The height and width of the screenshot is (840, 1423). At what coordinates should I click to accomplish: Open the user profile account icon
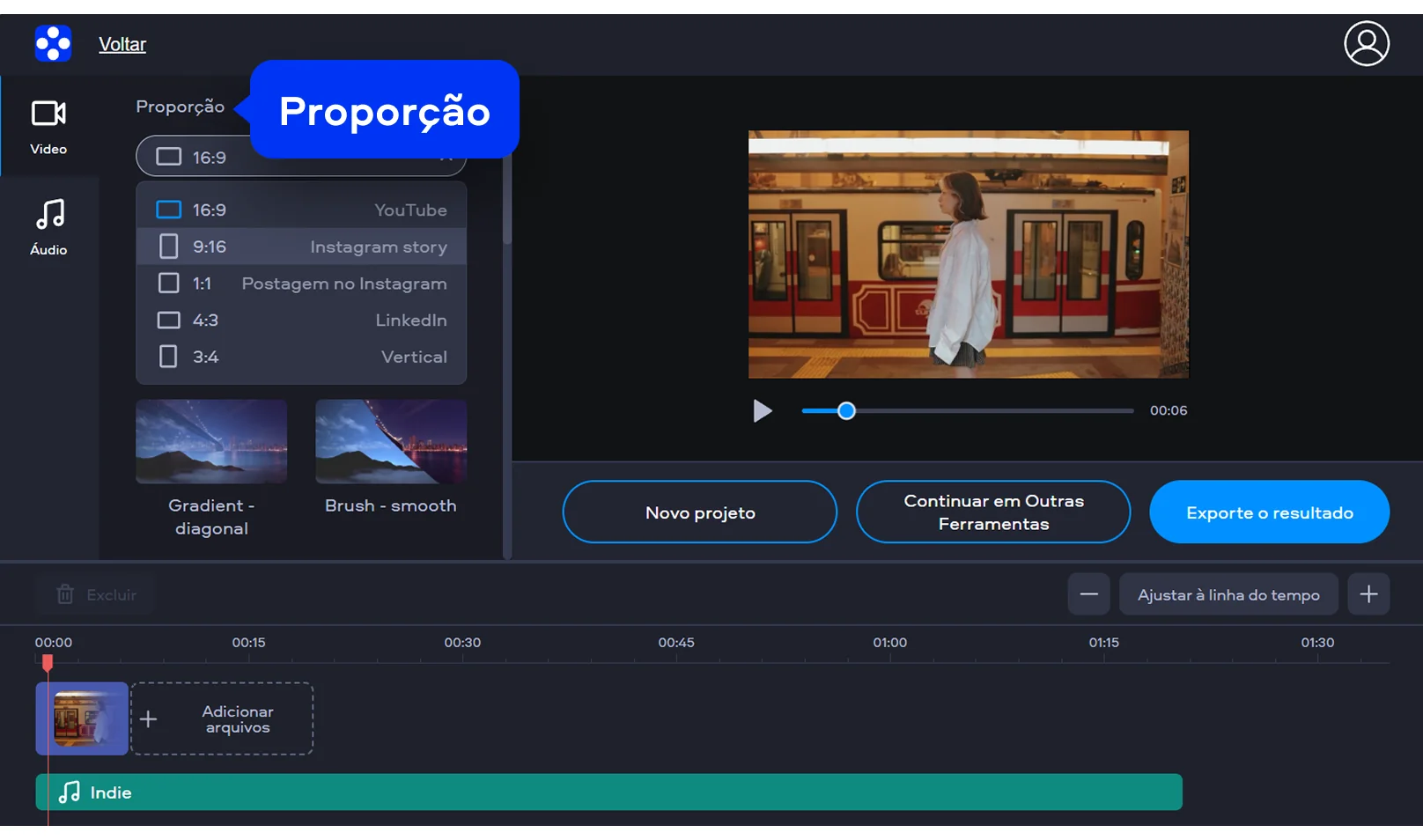1366,44
